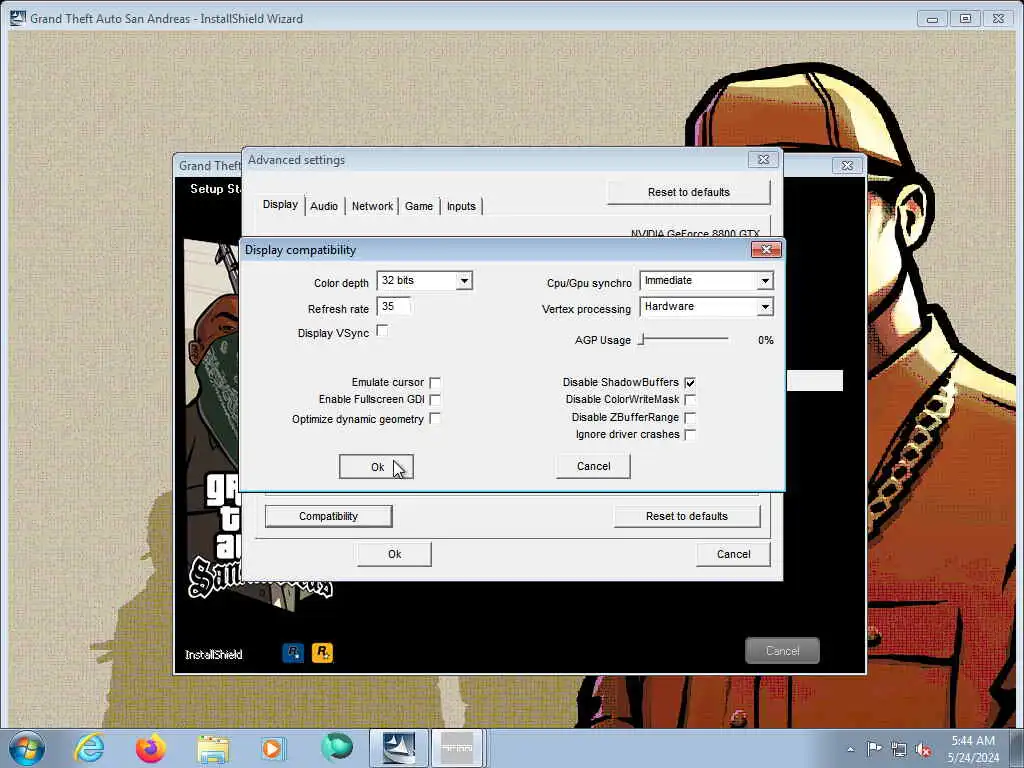Uncheck Disable ShadowBuffers
Image resolution: width=1024 pixels, height=768 pixels.
690,383
